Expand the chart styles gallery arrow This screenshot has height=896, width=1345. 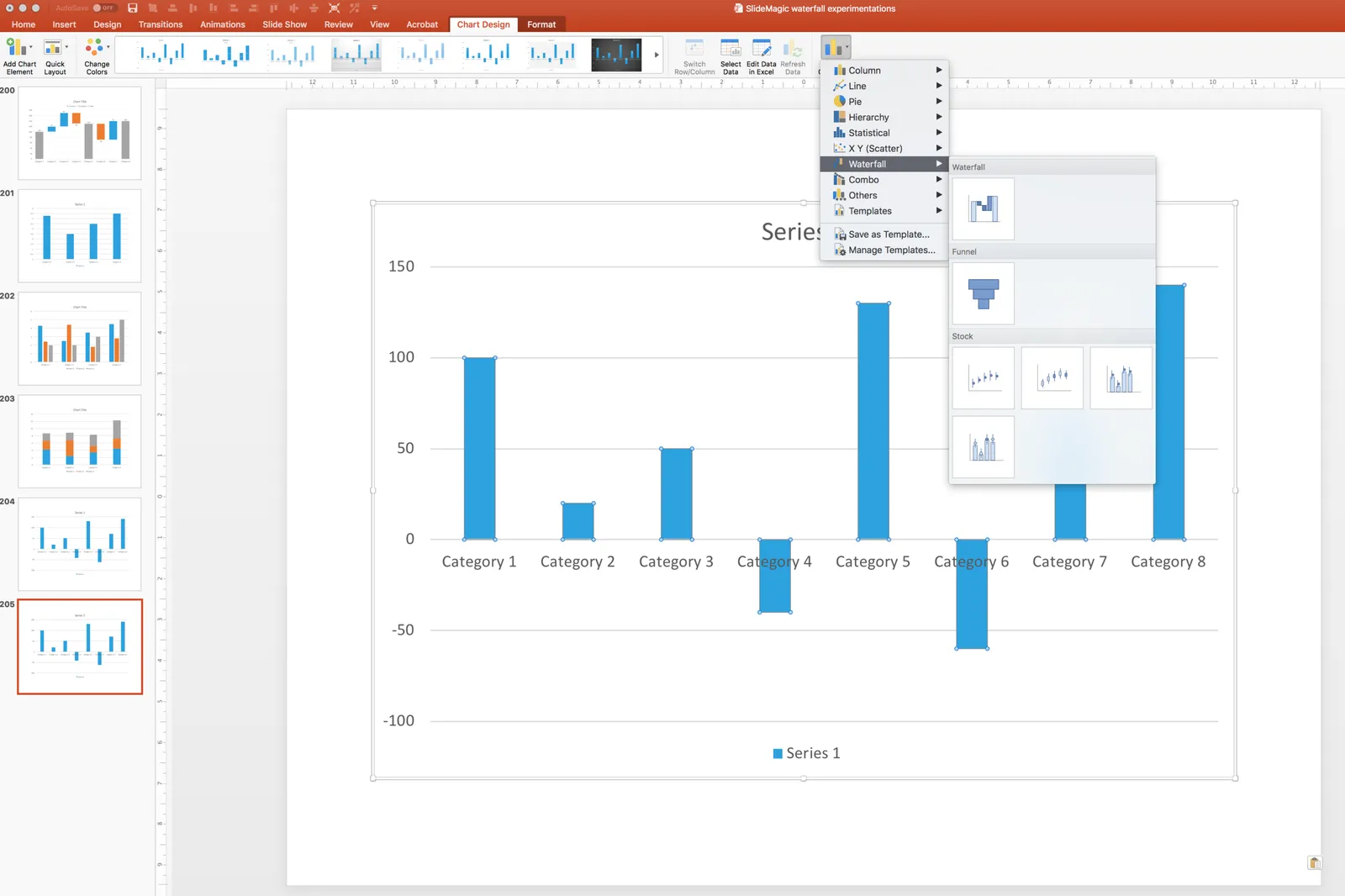coord(657,55)
